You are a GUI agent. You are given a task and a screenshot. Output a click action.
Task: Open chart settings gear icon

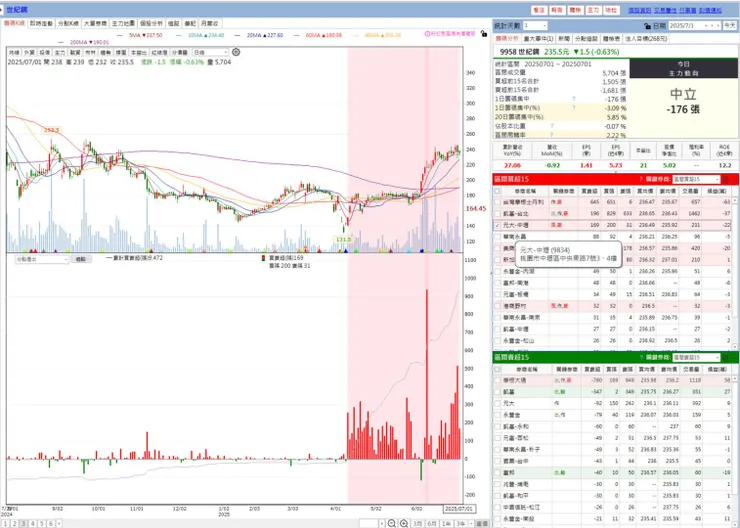pos(236,52)
